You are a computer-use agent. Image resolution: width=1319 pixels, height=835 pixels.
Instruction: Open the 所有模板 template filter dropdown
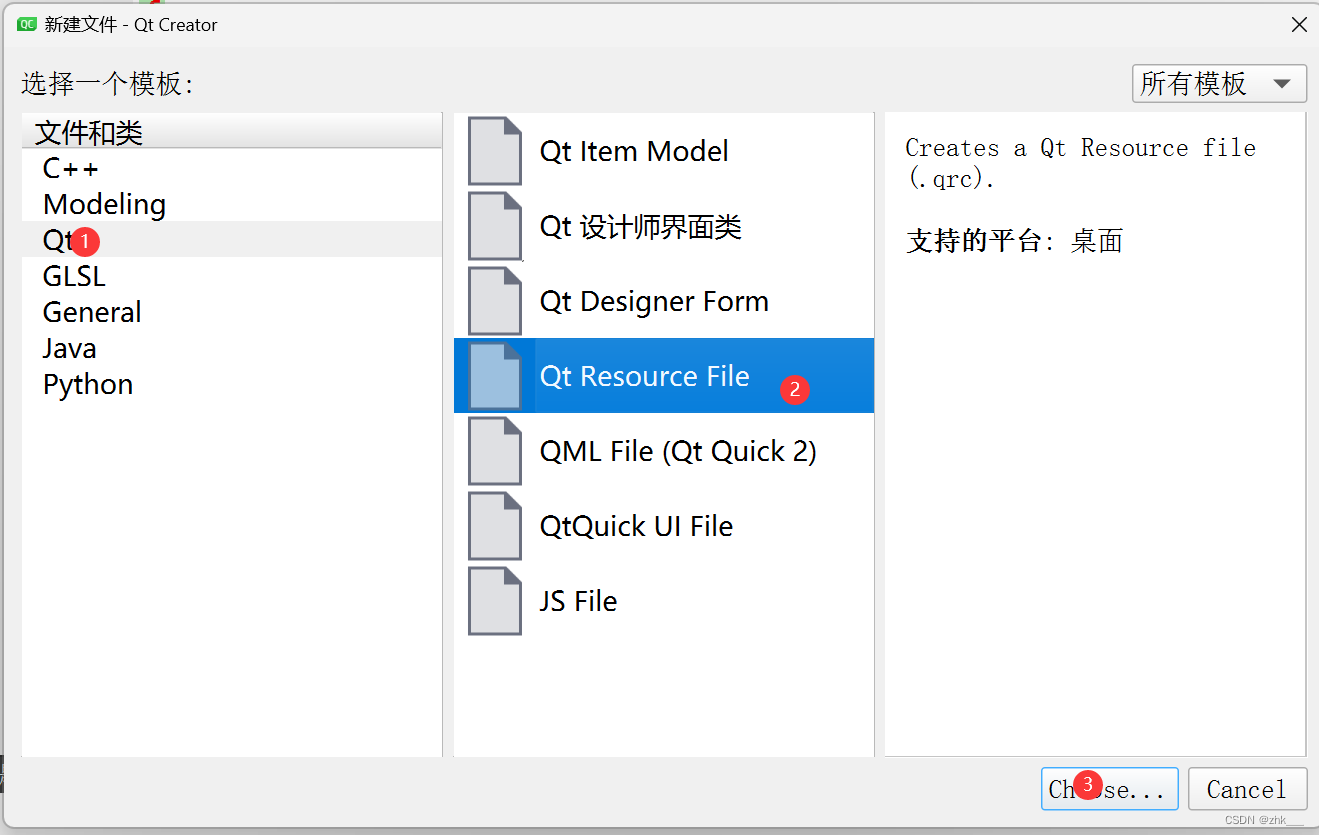(1219, 84)
